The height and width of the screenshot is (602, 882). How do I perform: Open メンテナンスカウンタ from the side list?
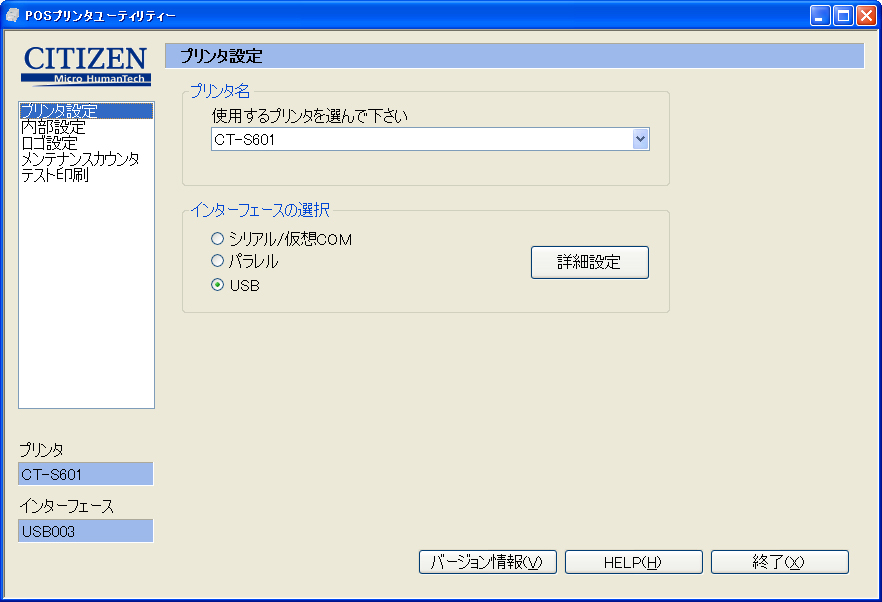(80, 159)
